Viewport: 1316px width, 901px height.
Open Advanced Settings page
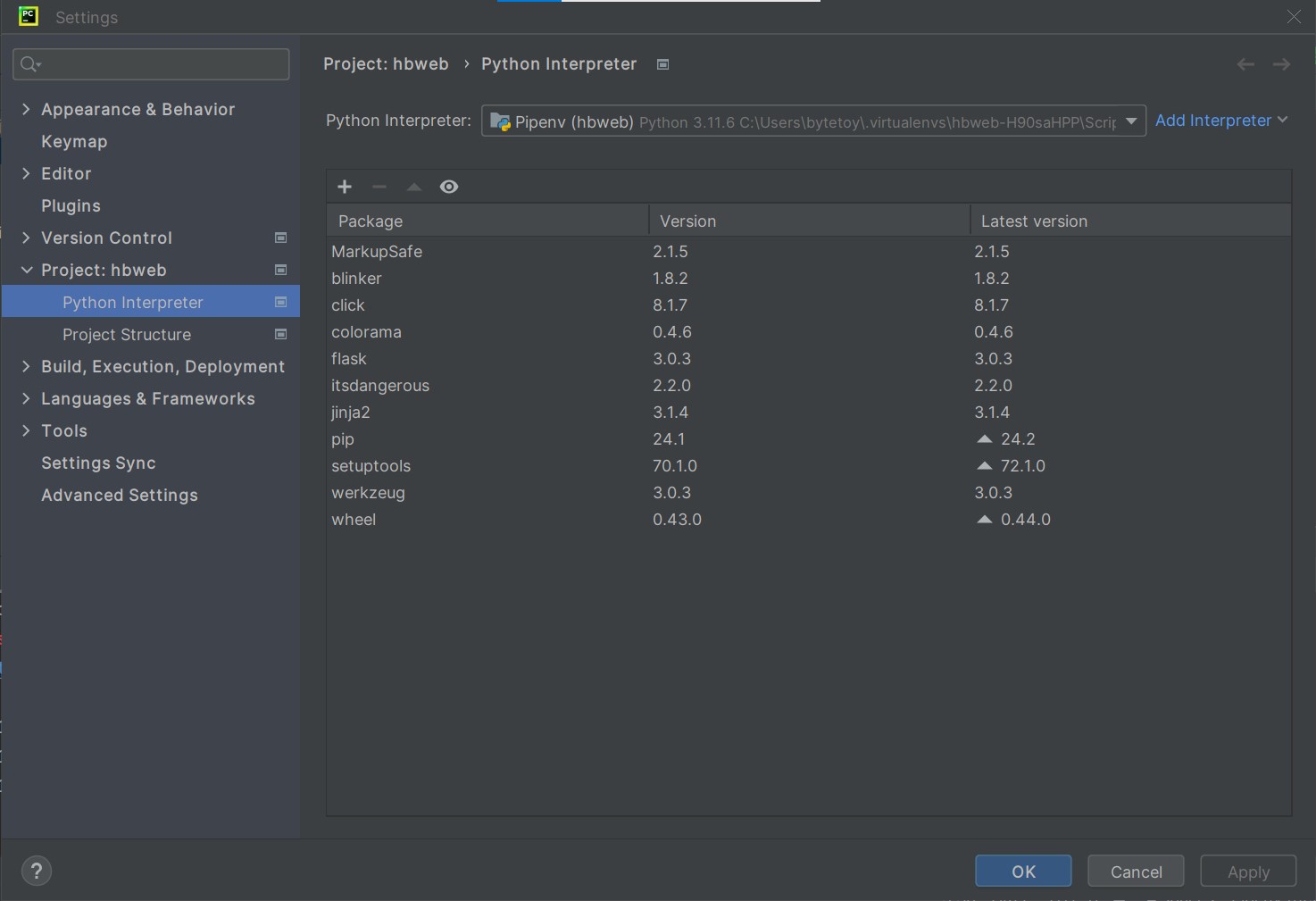tap(120, 495)
